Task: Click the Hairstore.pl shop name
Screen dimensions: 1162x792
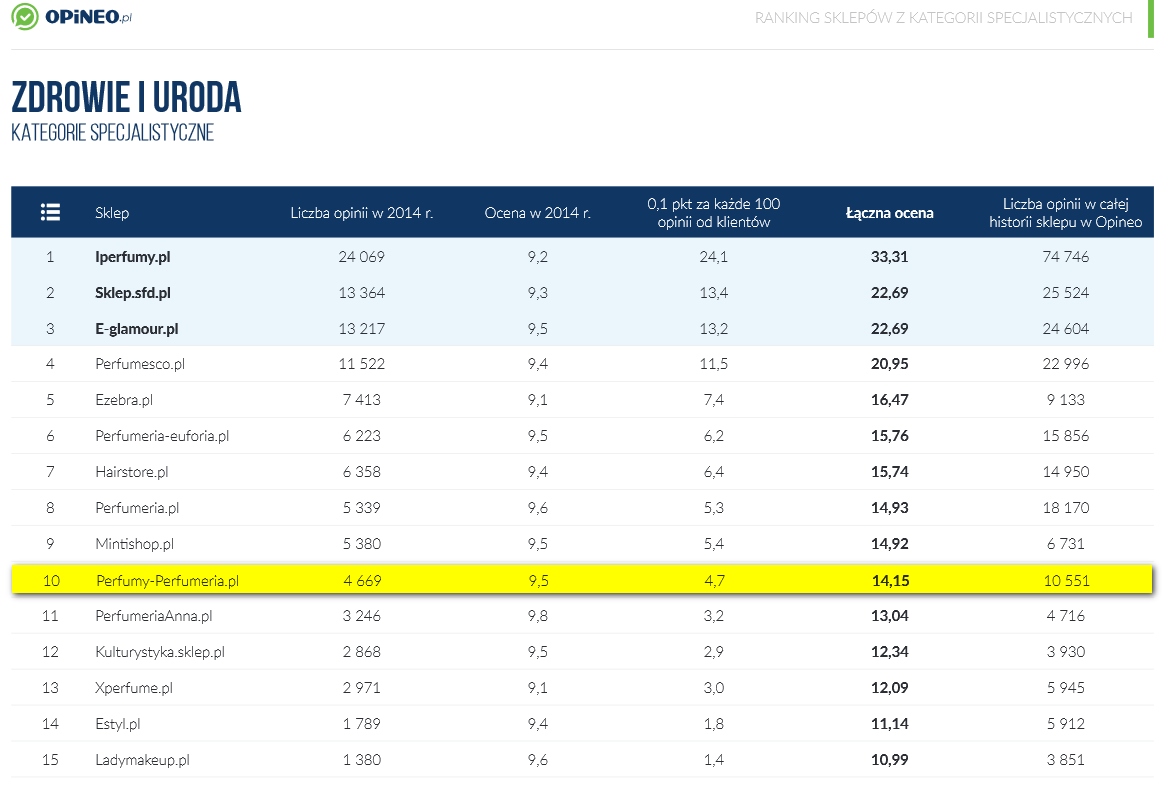Action: pos(132,472)
